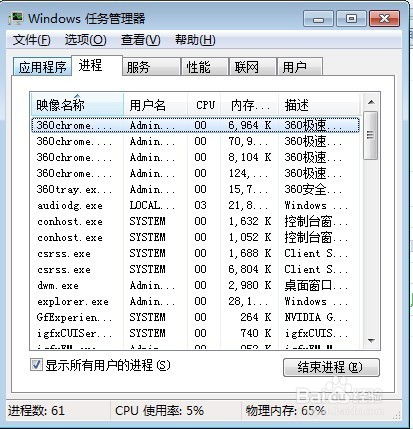Viewport: 413px width, 429px height.
Task: Click 进程数: 61 in status bar
Action: tap(36, 410)
